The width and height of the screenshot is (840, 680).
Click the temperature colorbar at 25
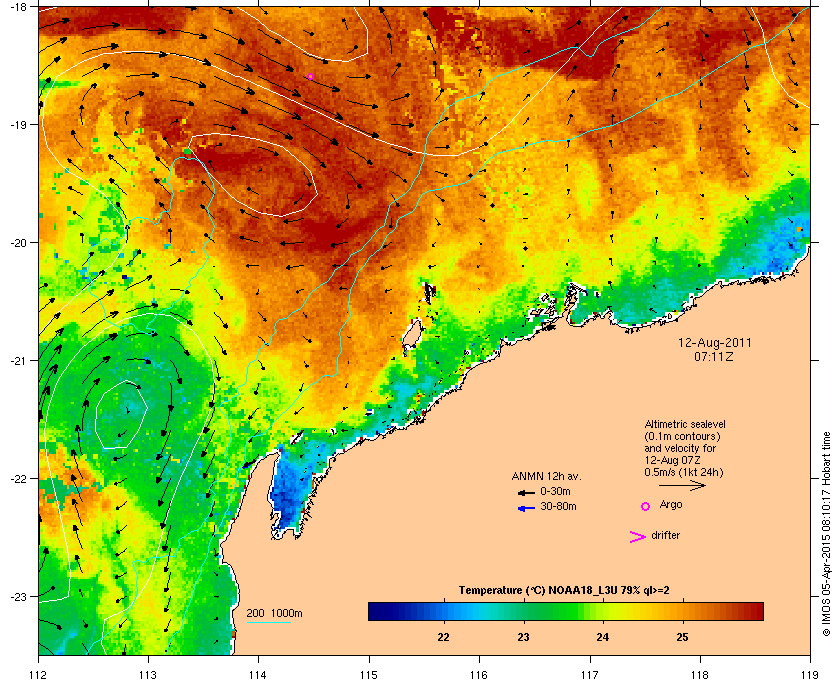682,611
